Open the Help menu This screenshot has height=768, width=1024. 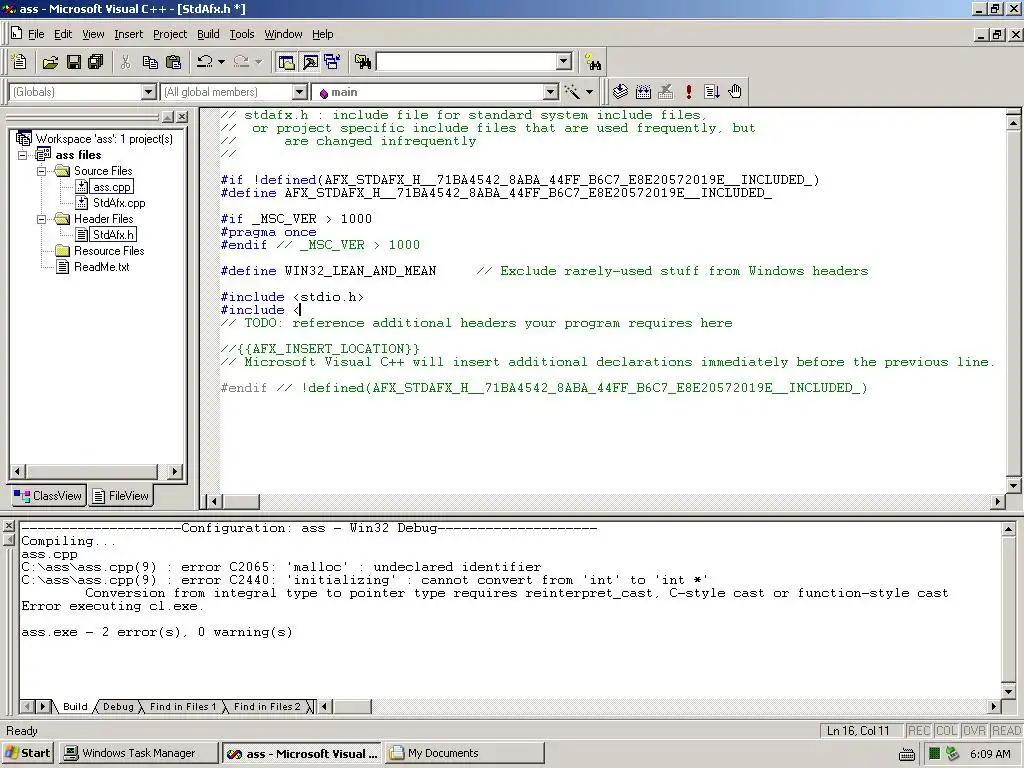[x=323, y=34]
